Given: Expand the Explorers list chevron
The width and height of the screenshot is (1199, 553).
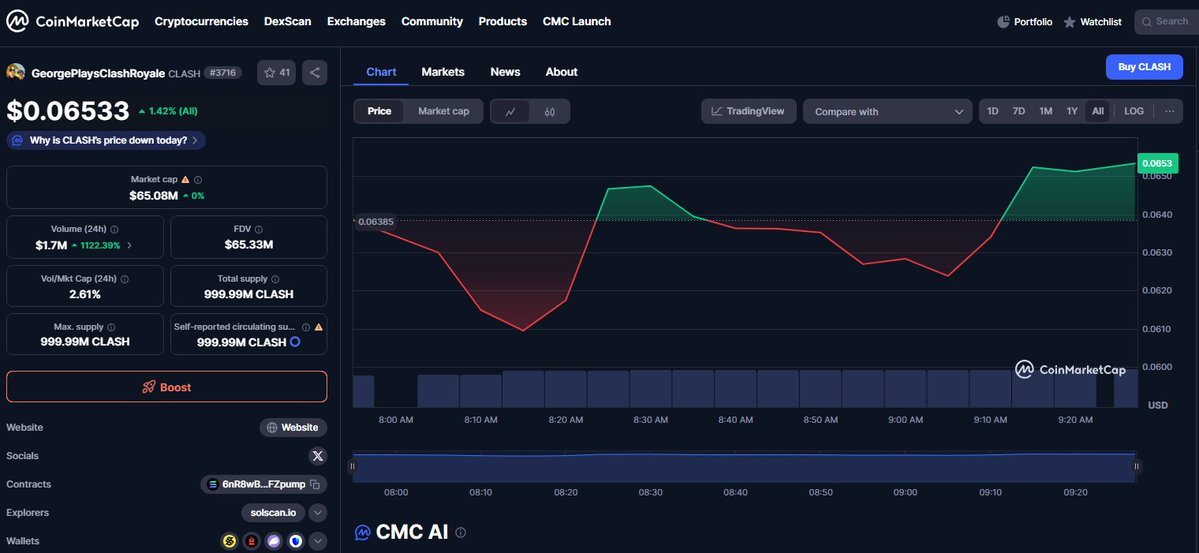Looking at the screenshot, I should (x=317, y=513).
